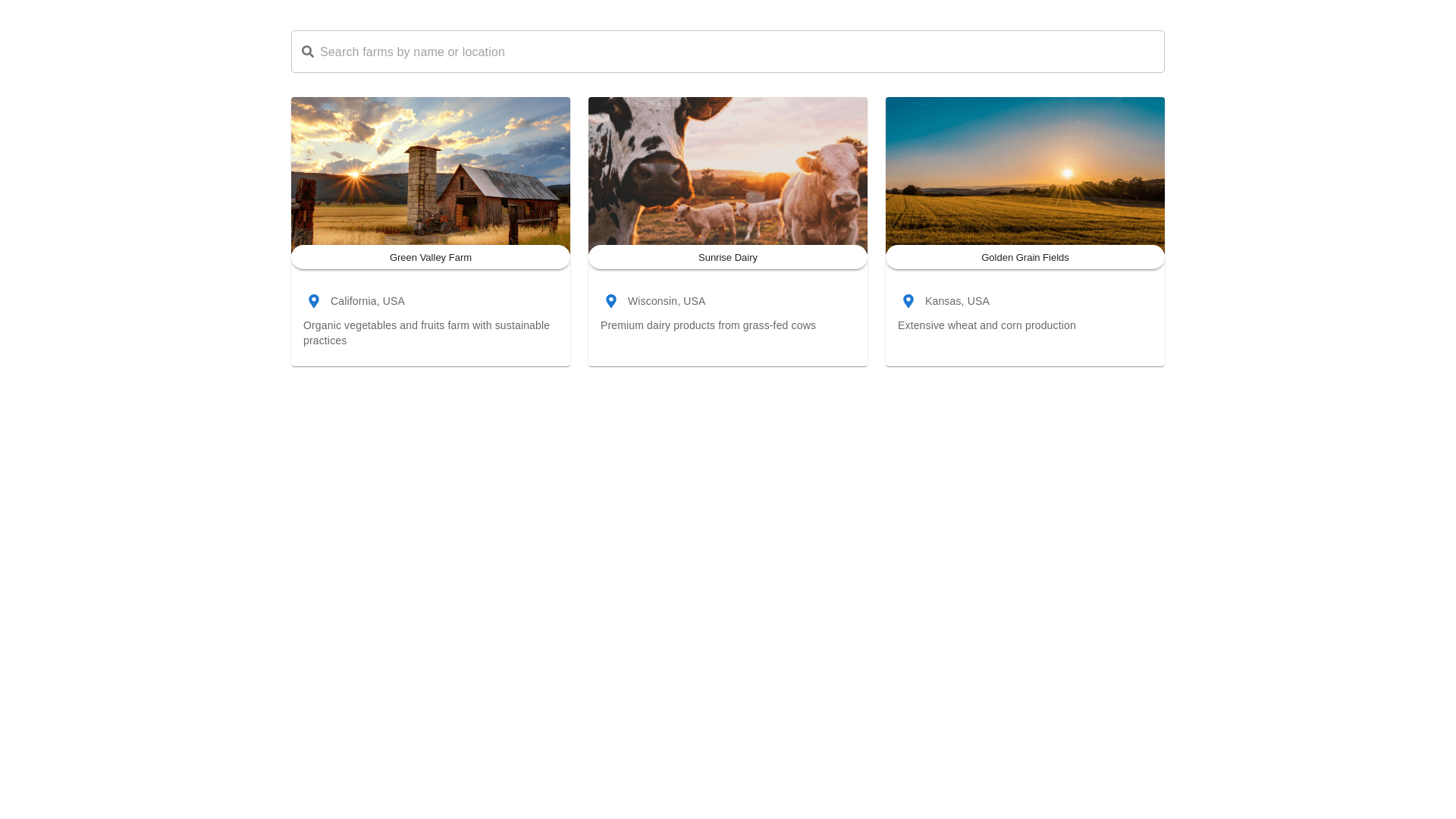Click the search magnifier icon

click(x=308, y=52)
